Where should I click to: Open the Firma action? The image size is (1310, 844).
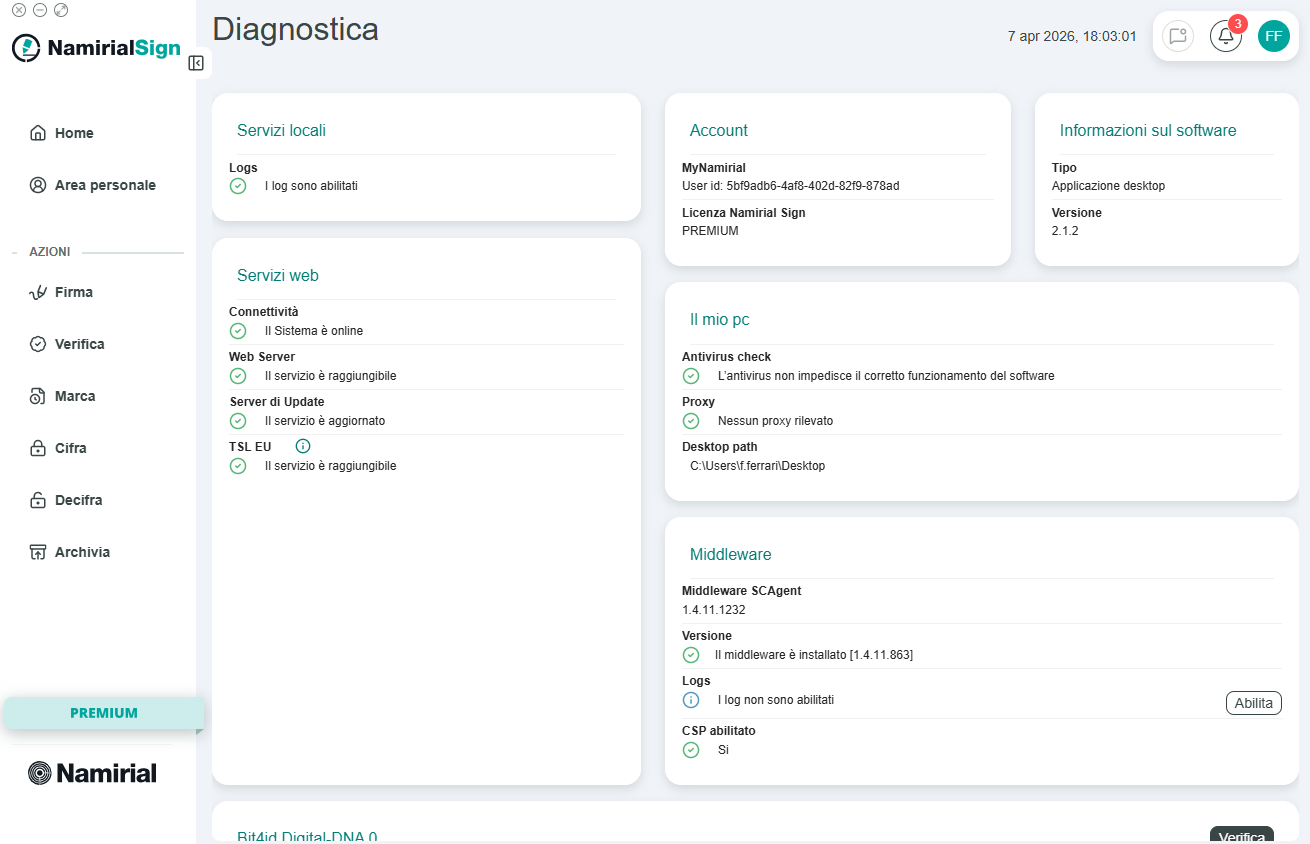pyautogui.click(x=74, y=292)
